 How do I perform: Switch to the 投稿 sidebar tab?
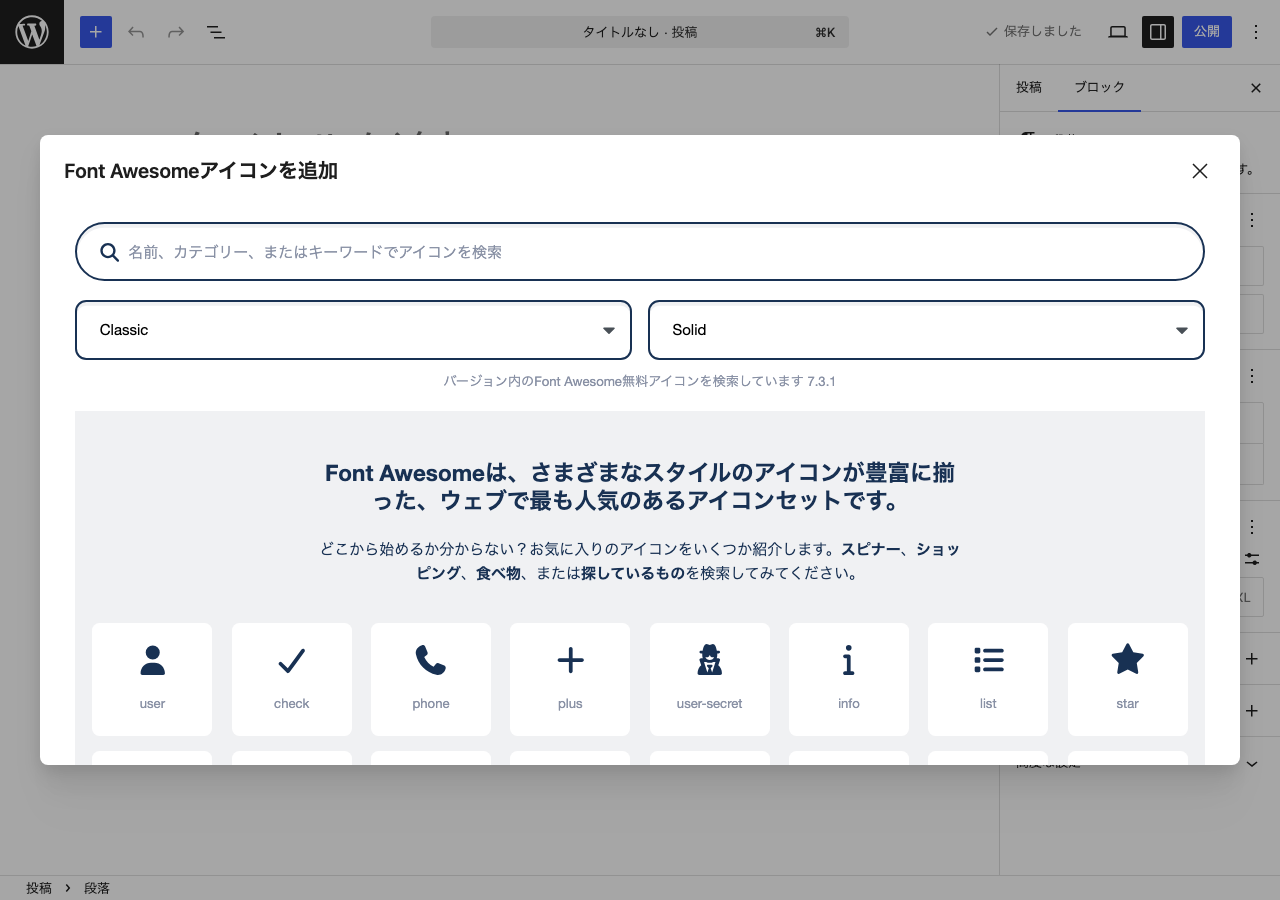[x=1029, y=88]
